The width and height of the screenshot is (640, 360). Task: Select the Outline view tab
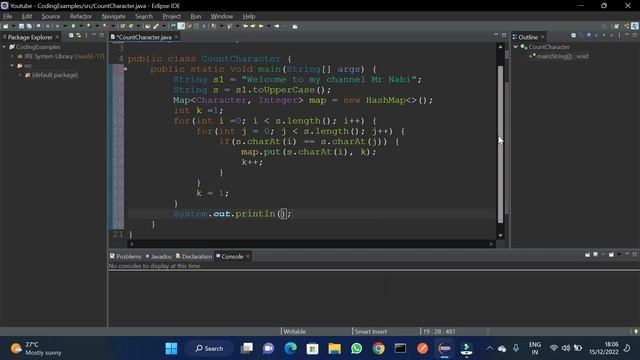tap(528, 37)
